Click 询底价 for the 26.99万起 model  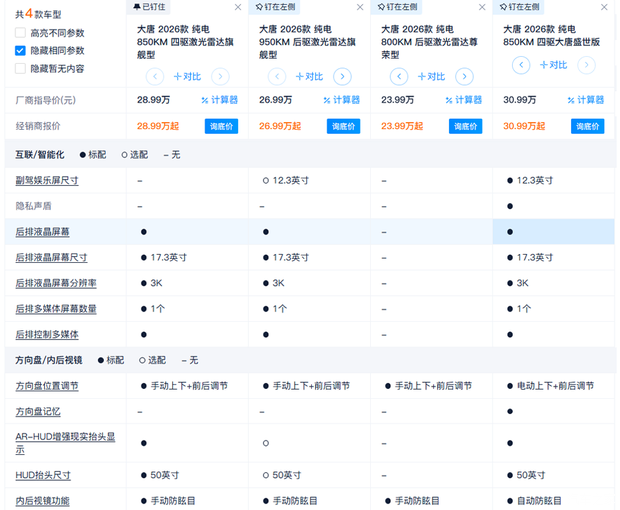tap(344, 126)
